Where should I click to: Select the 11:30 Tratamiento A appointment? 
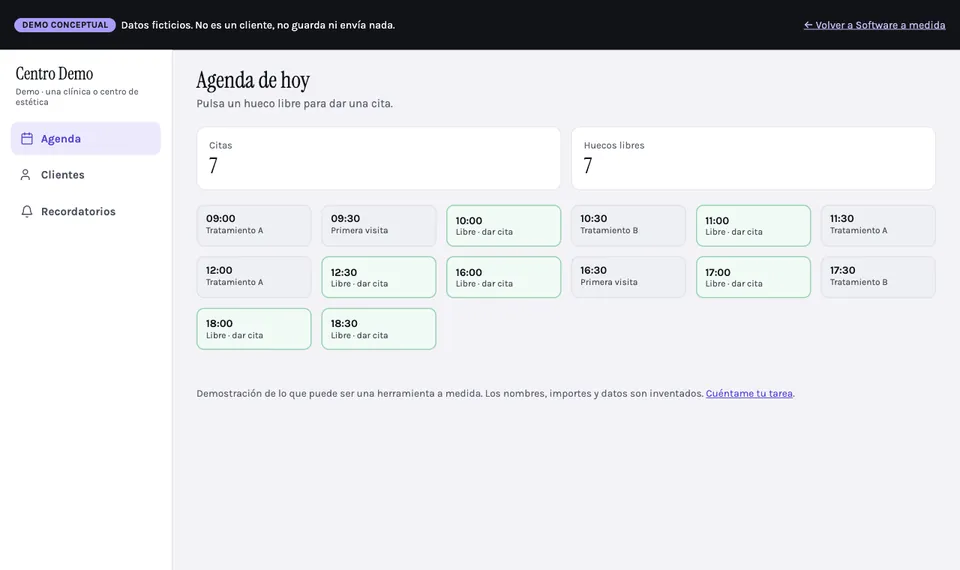pyautogui.click(x=878, y=225)
